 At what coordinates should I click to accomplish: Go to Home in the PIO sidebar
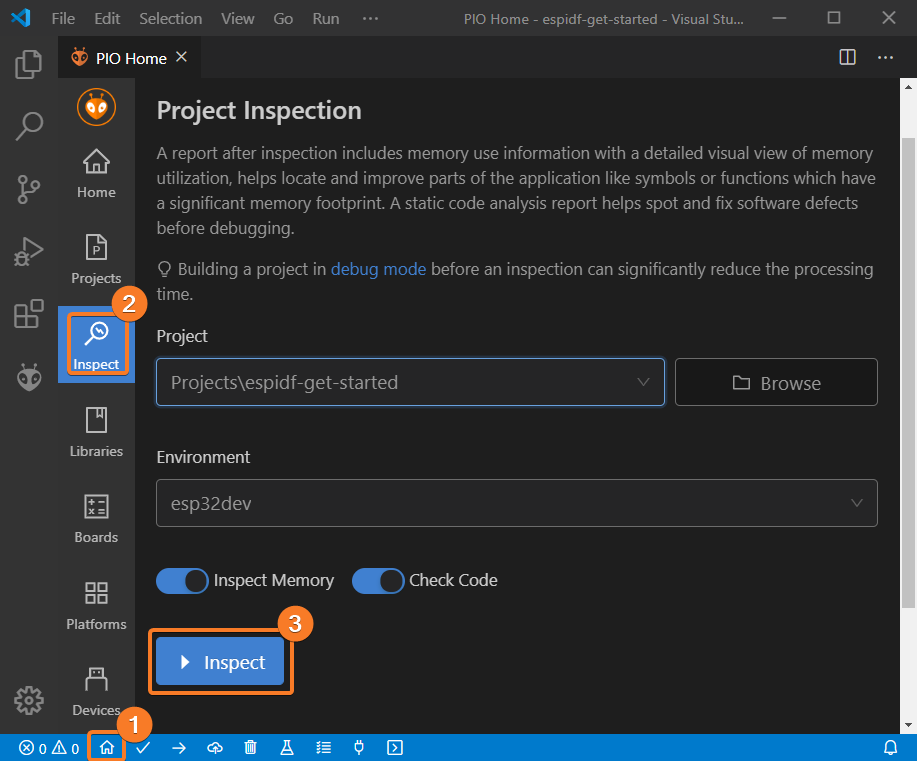[96, 174]
